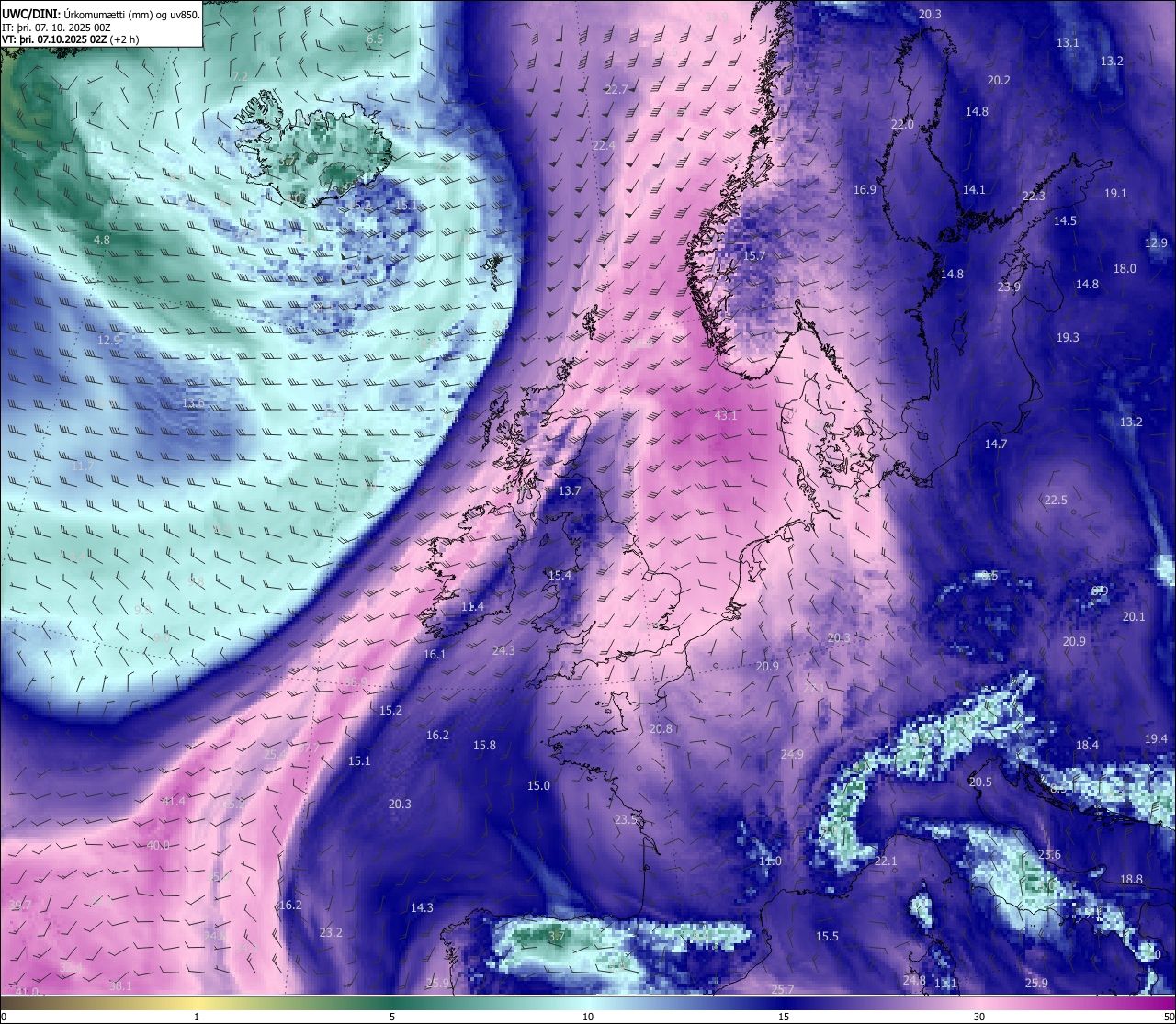The width and height of the screenshot is (1176, 1024).
Task: Click the 16.9 value west of Finland
Action: 865,189
